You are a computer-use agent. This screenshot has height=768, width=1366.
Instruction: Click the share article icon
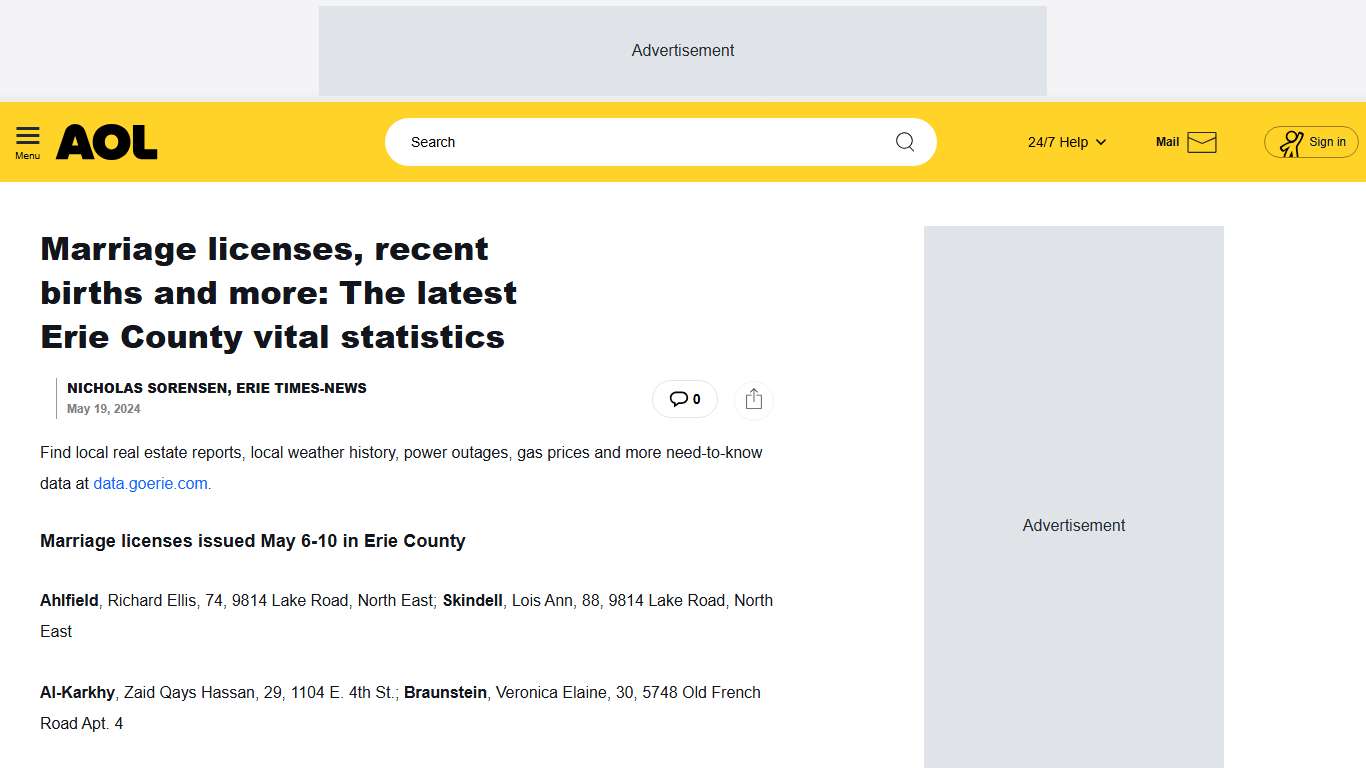754,399
